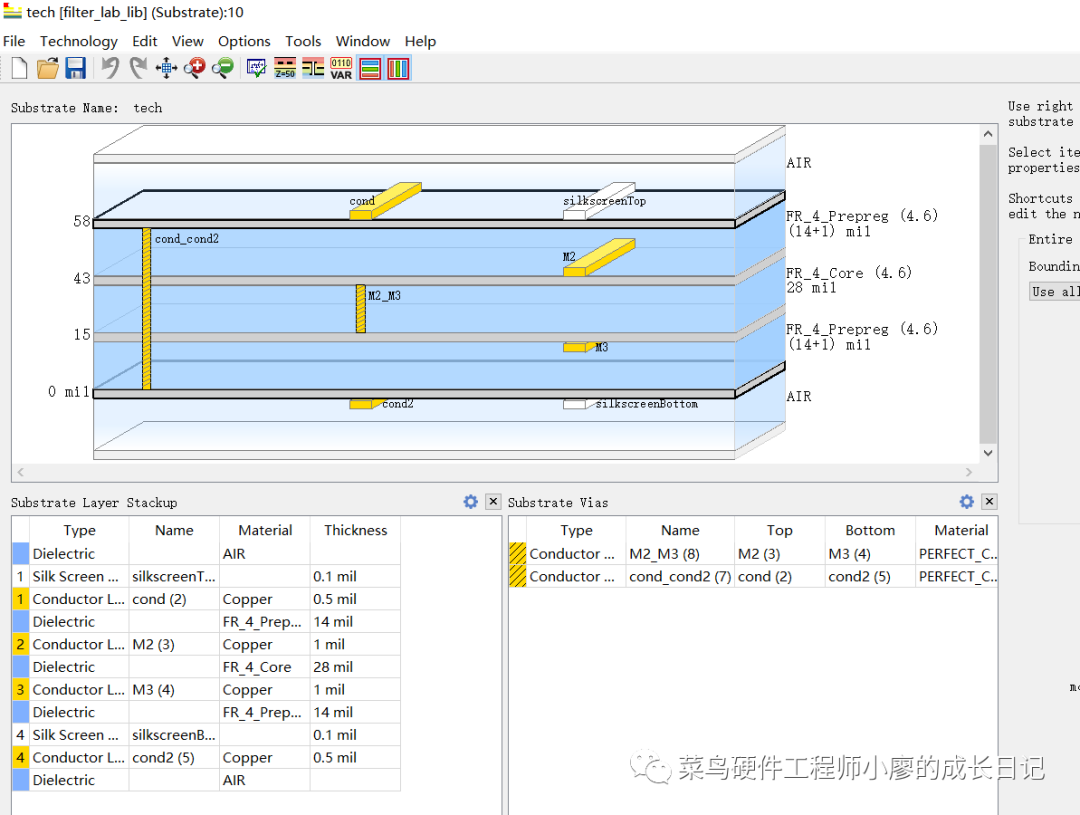Image resolution: width=1080 pixels, height=815 pixels.
Task: Click the horizontal scroll left arrow
Action: (21, 472)
